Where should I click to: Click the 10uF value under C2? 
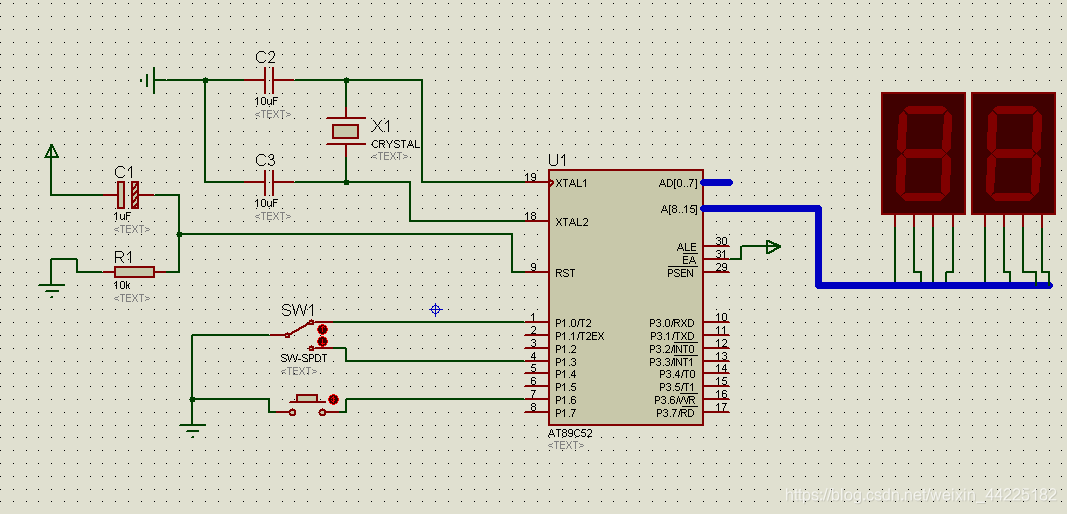pyautogui.click(x=266, y=101)
